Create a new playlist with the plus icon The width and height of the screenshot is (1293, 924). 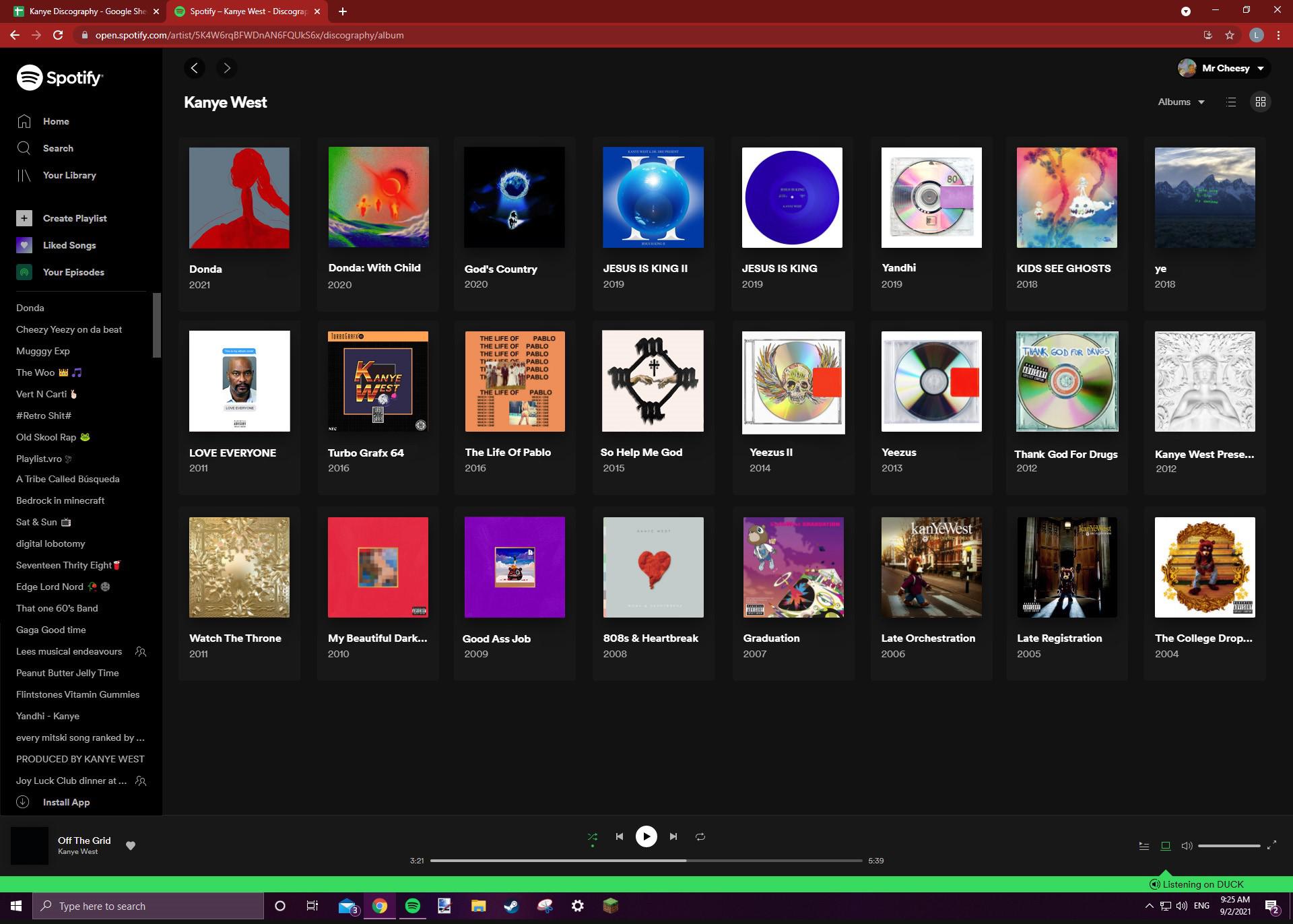point(24,218)
